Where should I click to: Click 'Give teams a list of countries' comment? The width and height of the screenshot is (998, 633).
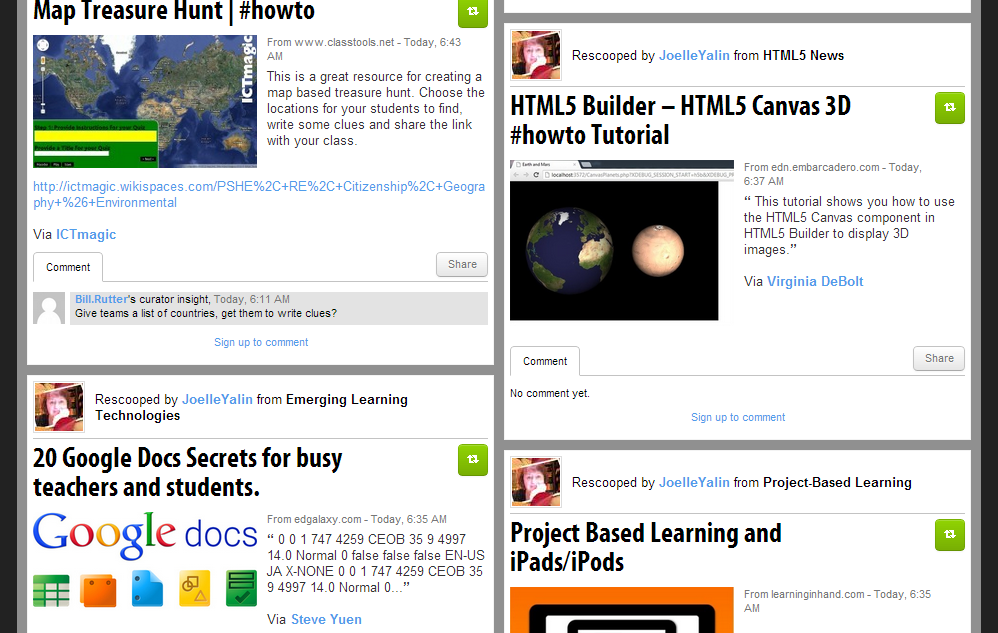click(x=206, y=313)
